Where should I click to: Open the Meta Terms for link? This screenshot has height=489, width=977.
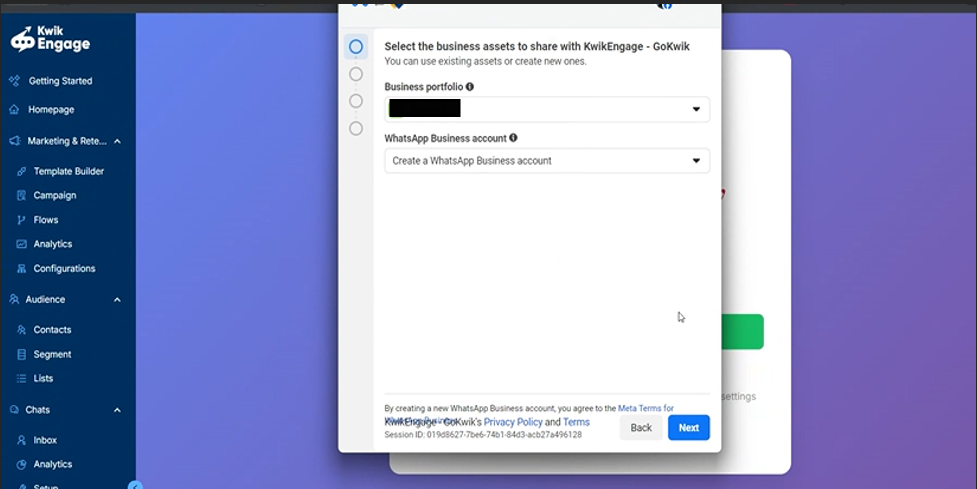click(x=646, y=409)
